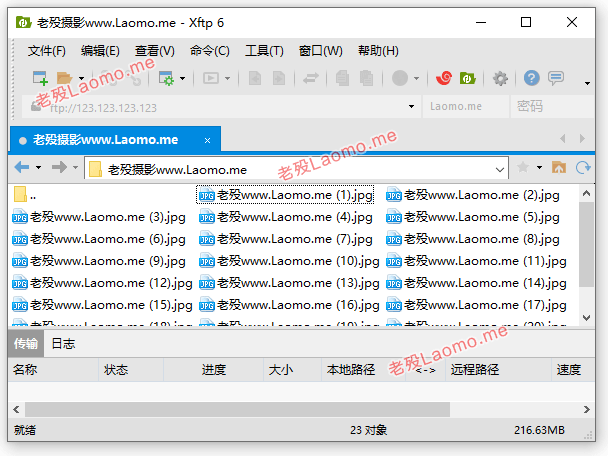Open the session properties gear icon
Viewport: 608px width, 456px height.
[x=167, y=78]
